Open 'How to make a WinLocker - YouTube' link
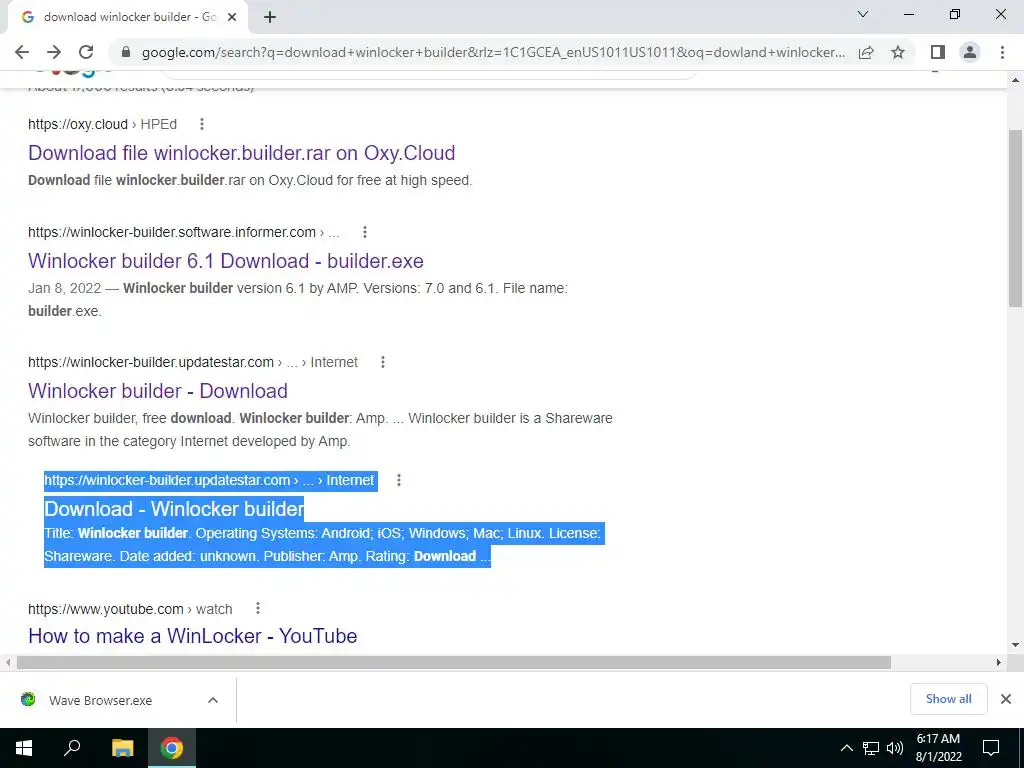Image resolution: width=1024 pixels, height=768 pixels. click(193, 635)
